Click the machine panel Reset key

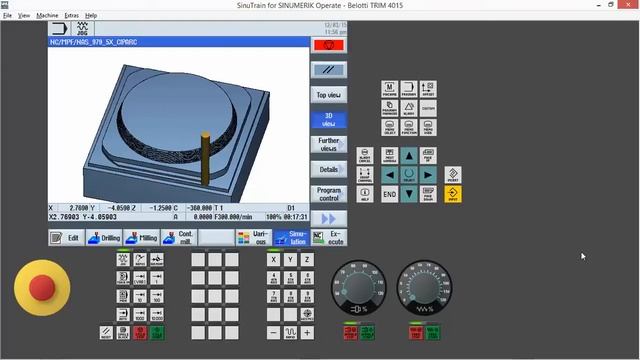106,333
